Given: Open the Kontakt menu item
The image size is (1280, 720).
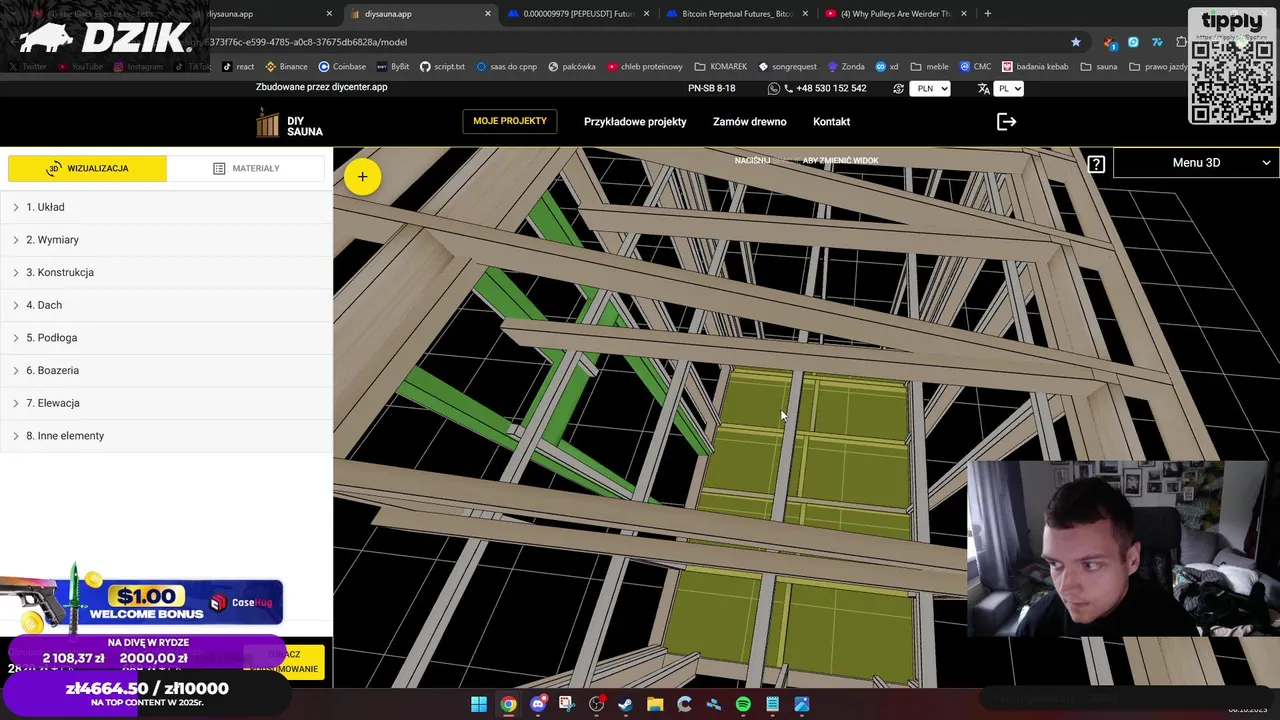Looking at the screenshot, I should 832,122.
